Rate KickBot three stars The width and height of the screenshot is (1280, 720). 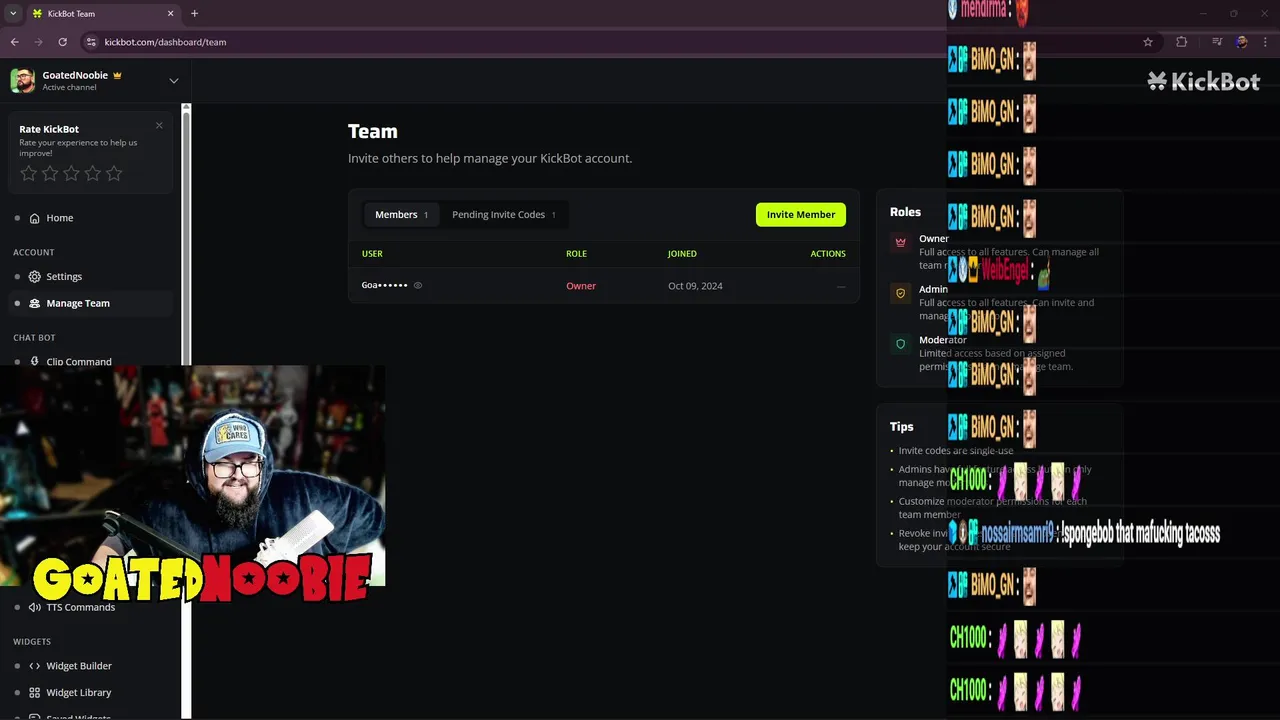pyautogui.click(x=71, y=173)
